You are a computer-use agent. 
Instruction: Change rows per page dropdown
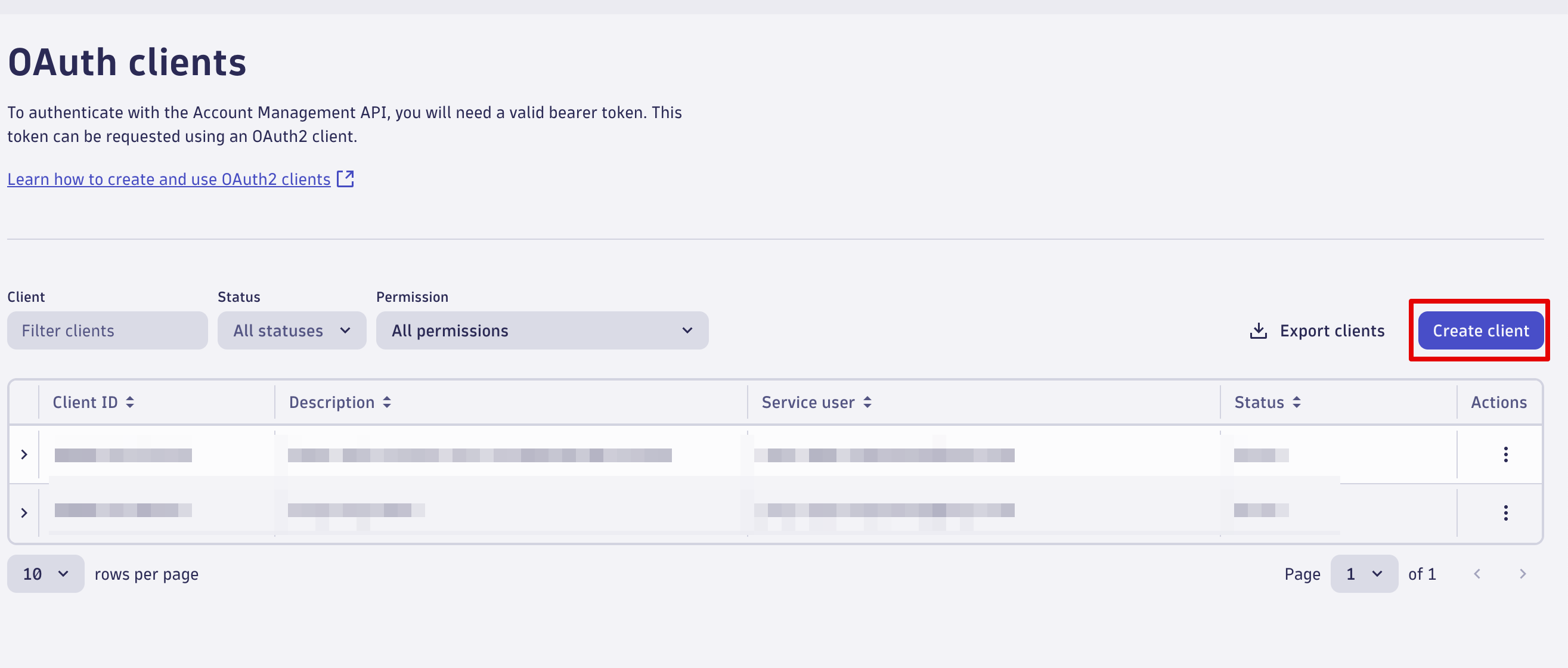pos(46,574)
